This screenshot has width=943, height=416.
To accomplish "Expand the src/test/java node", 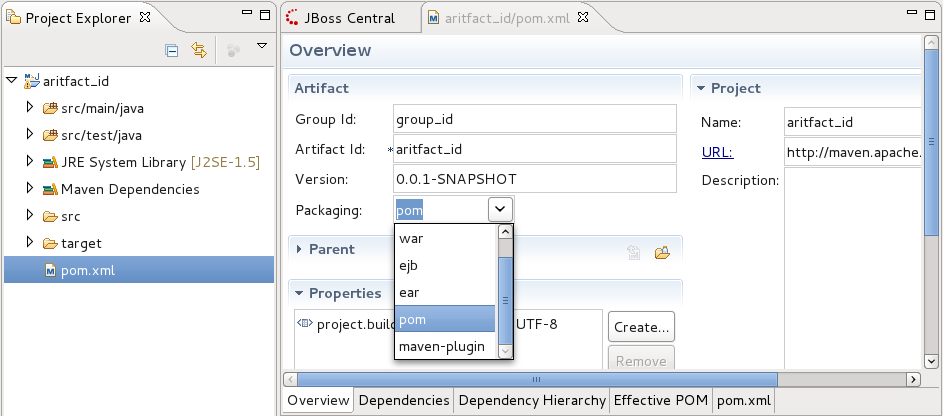I will pos(30,134).
